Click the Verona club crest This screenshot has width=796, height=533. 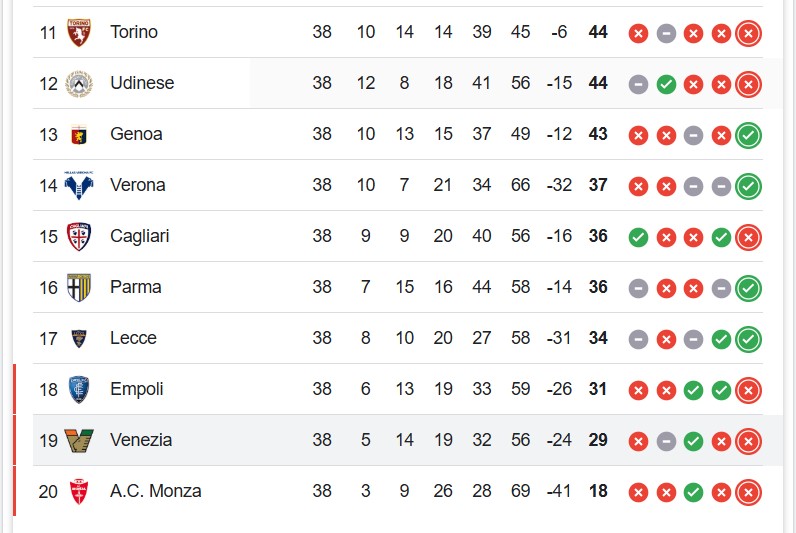point(79,185)
